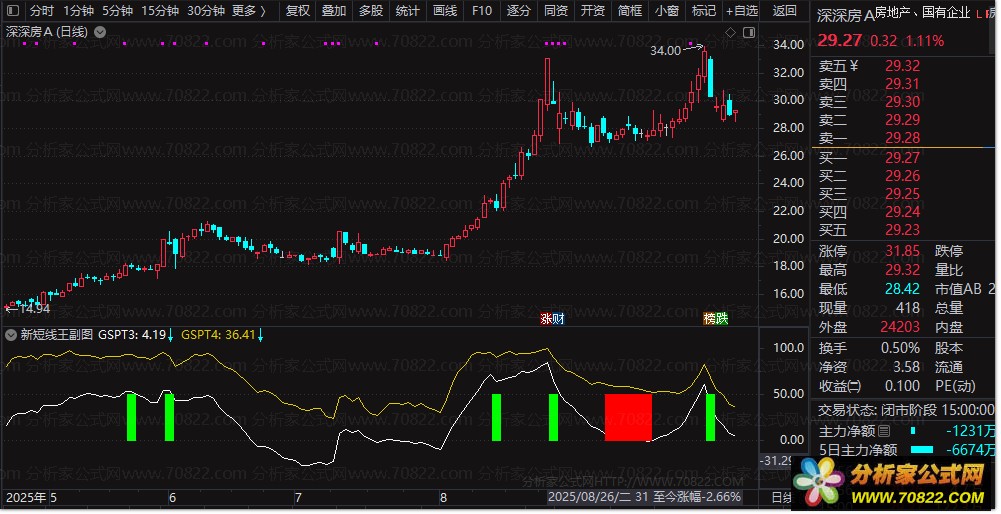Click the 开资 button
This screenshot has width=1001, height=514.
click(x=593, y=10)
